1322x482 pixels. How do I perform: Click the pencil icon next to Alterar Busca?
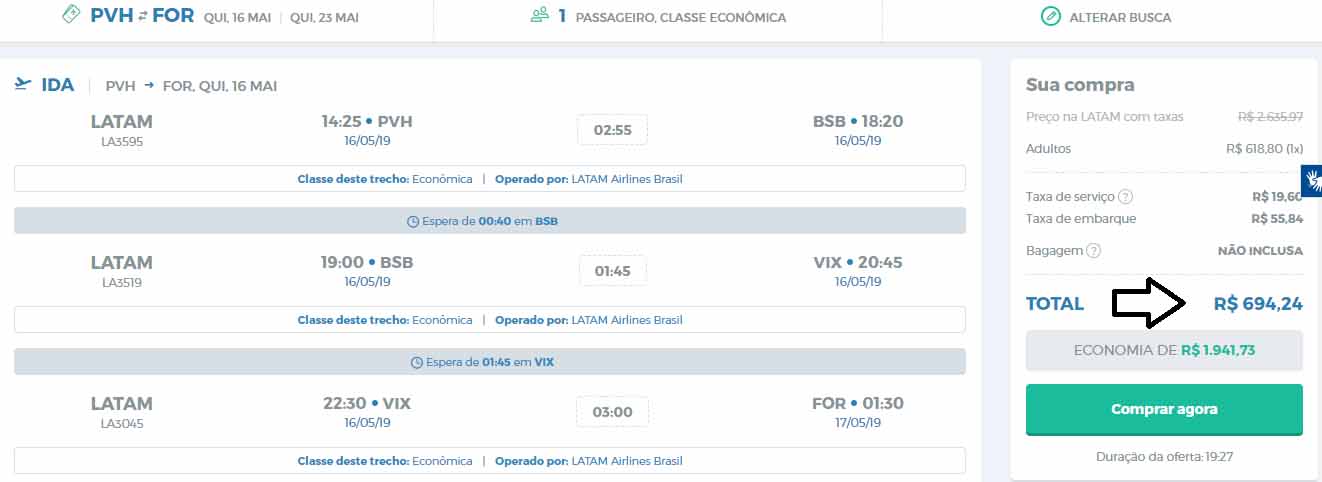[x=1050, y=17]
